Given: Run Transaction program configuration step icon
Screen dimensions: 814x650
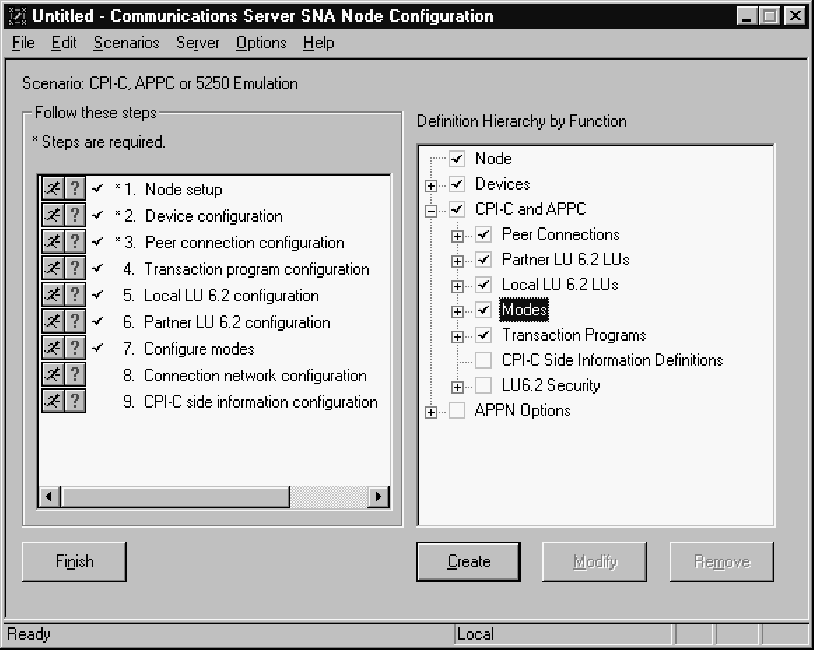Looking at the screenshot, I should [53, 268].
